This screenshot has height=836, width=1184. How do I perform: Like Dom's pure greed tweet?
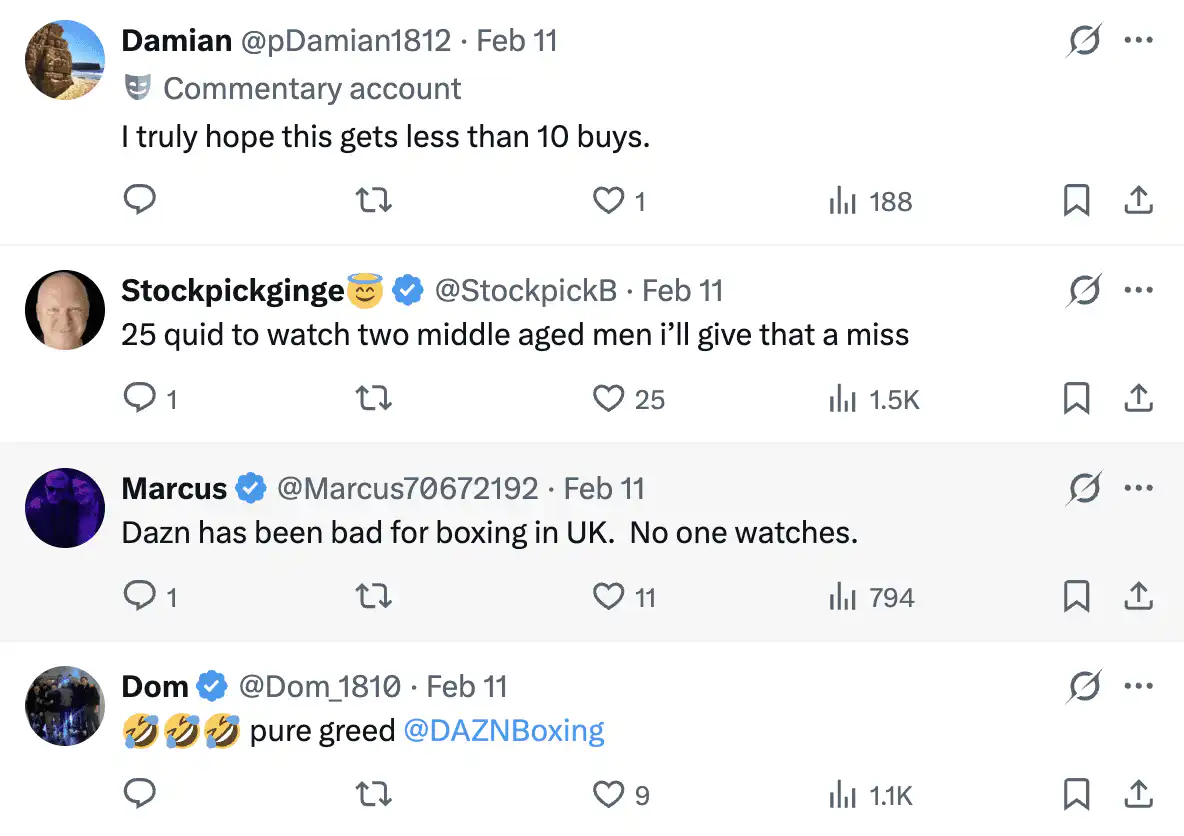pyautogui.click(x=609, y=795)
